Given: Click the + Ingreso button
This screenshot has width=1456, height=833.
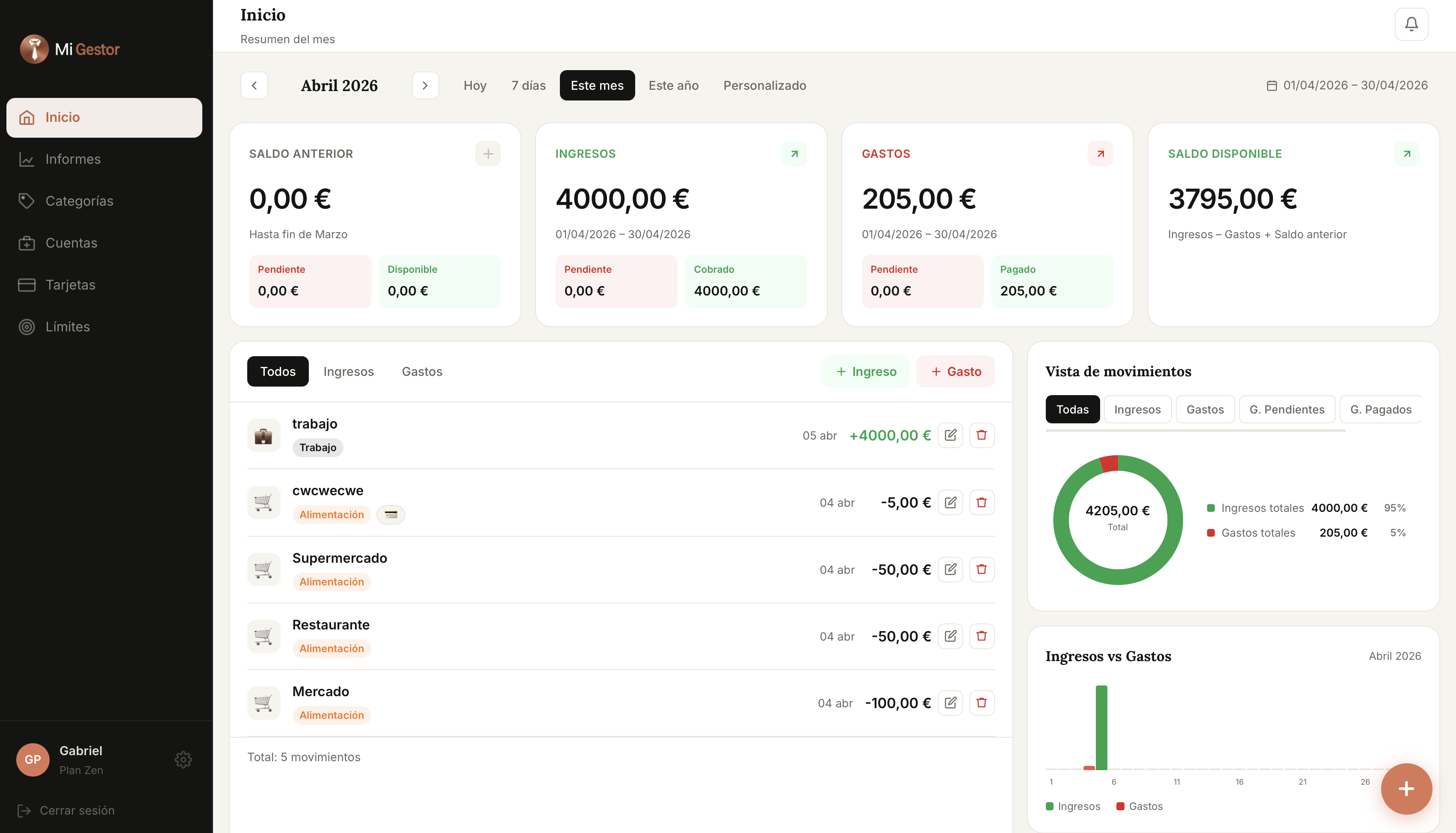Looking at the screenshot, I should [x=866, y=371].
